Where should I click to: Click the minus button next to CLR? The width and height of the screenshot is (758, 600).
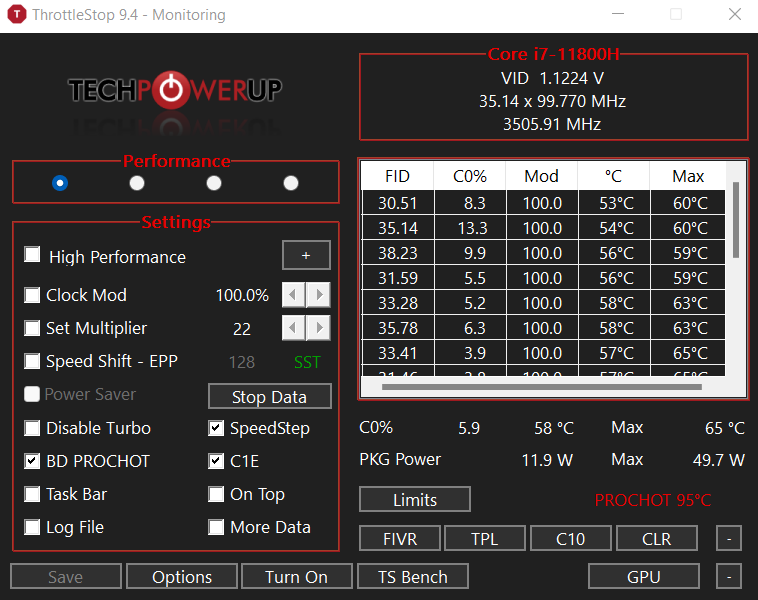tap(729, 539)
